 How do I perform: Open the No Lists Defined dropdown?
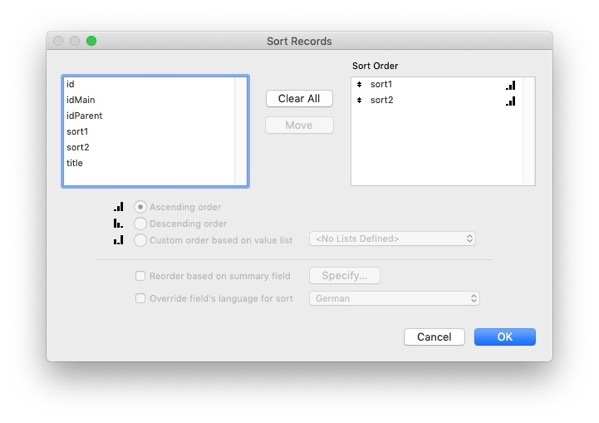click(392, 239)
